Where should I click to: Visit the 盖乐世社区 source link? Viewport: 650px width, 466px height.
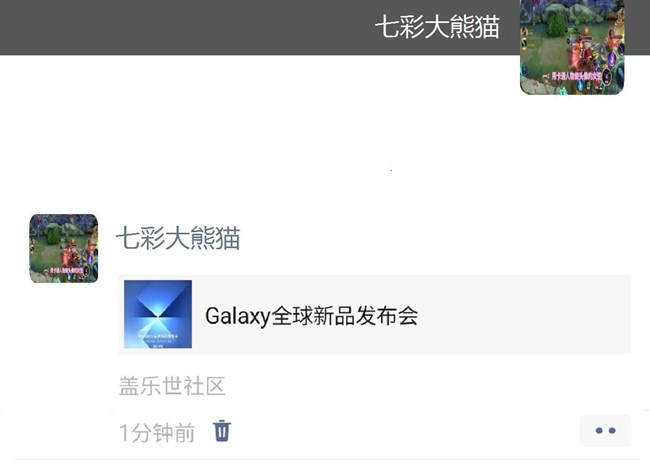pyautogui.click(x=172, y=386)
